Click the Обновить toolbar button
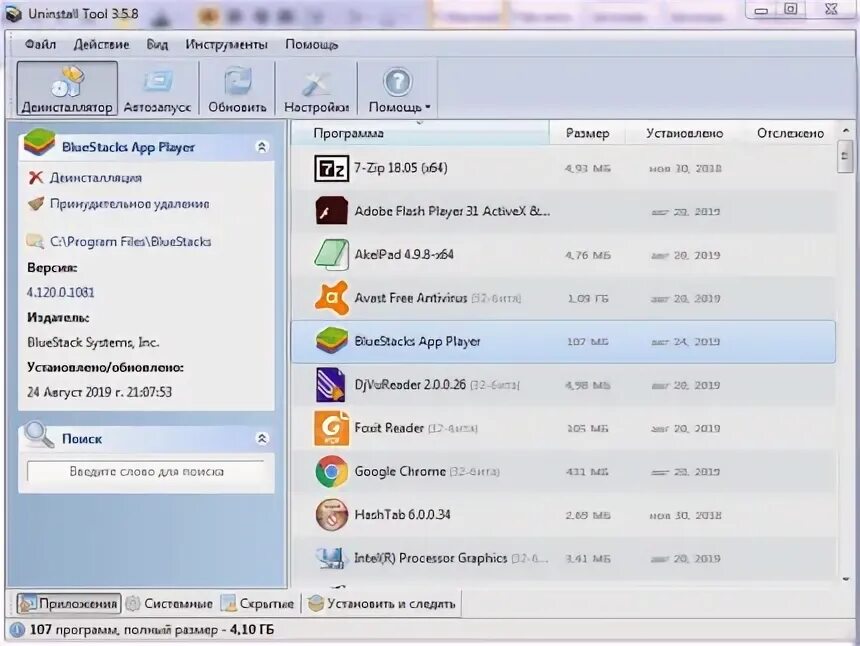Screen dimensions: 860x646 [x=237, y=88]
